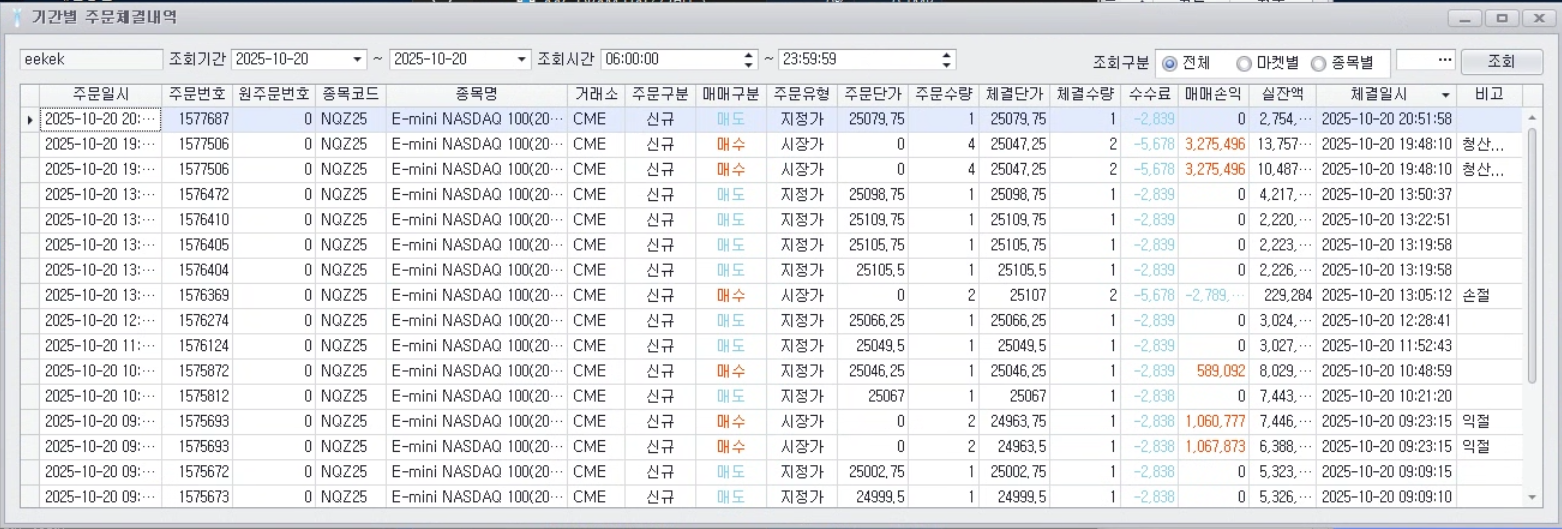Click the 주문수량 column header
This screenshot has height=529, width=1562.
pos(944,94)
